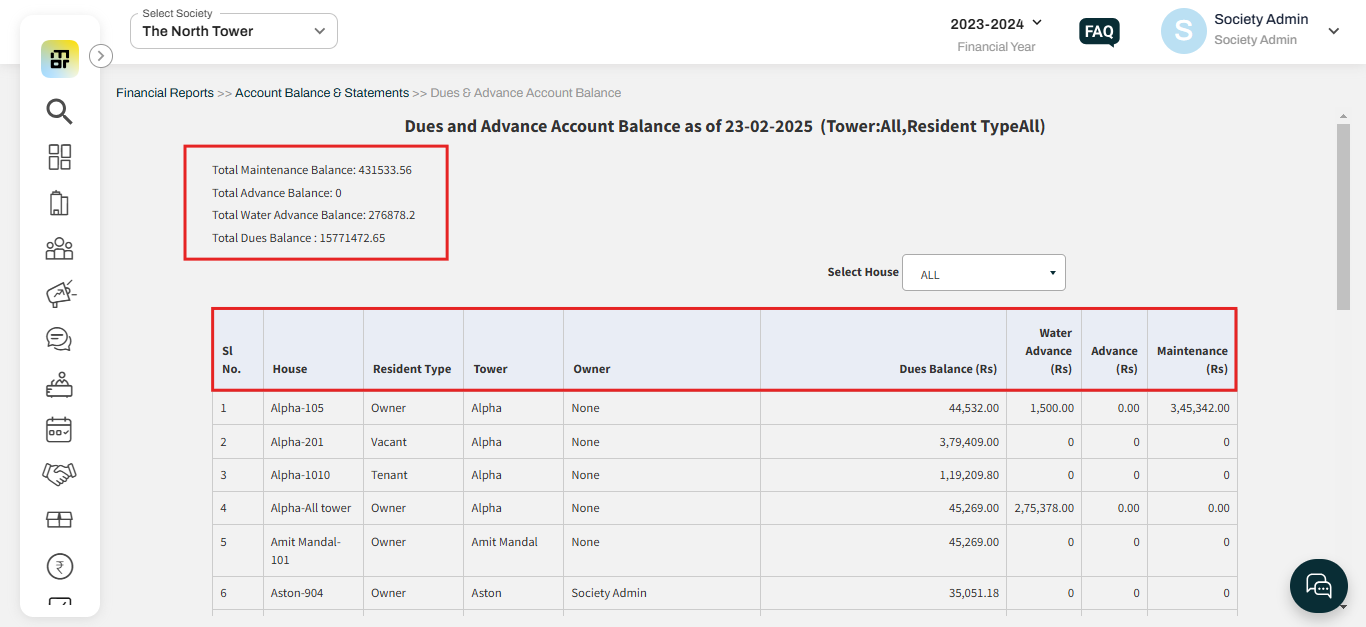This screenshot has height=627, width=1366.
Task: Open the live chat support bubble
Action: pos(1319,586)
